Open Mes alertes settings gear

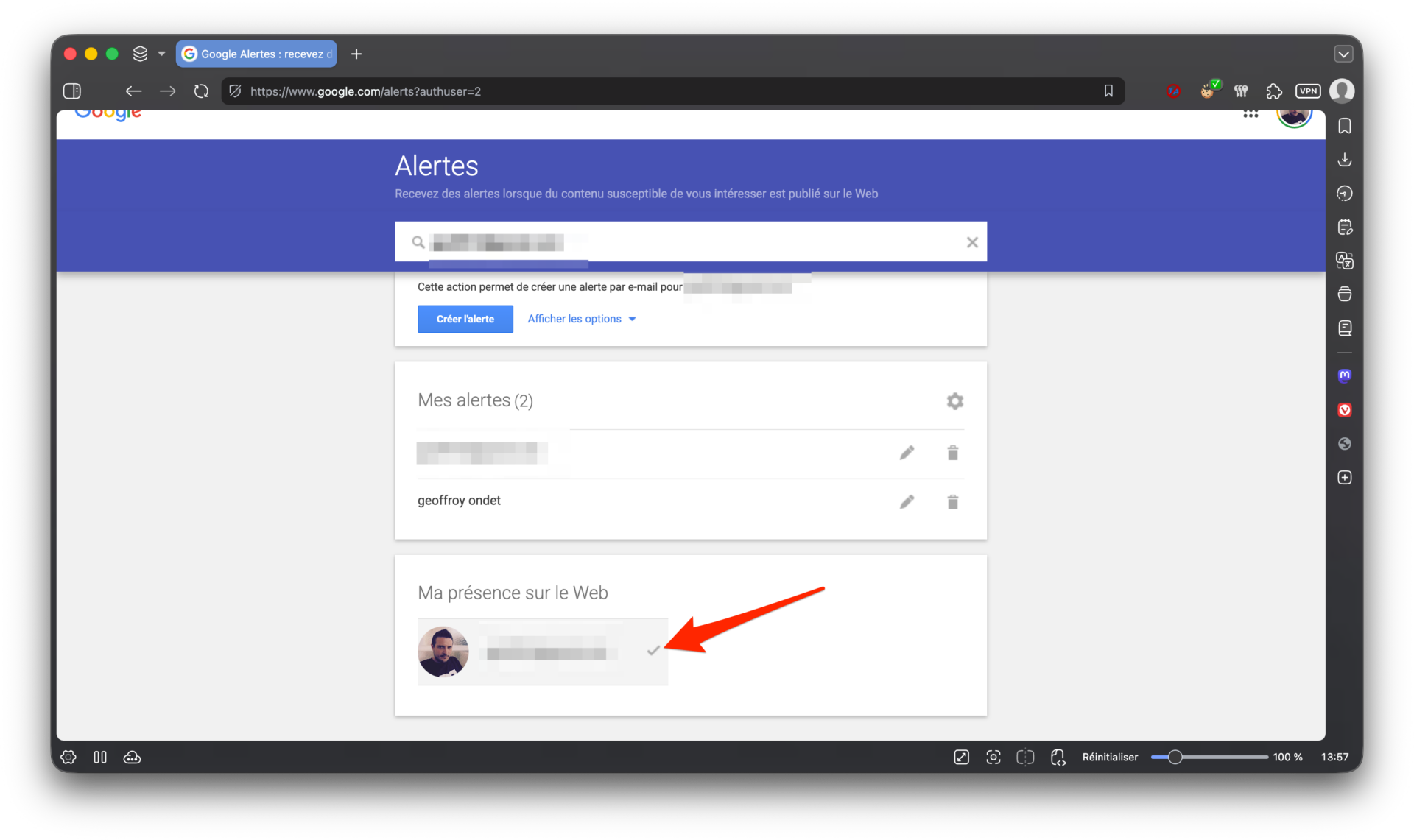pos(954,401)
